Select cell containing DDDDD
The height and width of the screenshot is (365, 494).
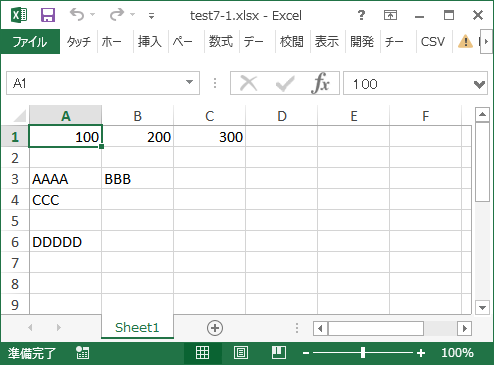tap(65, 242)
